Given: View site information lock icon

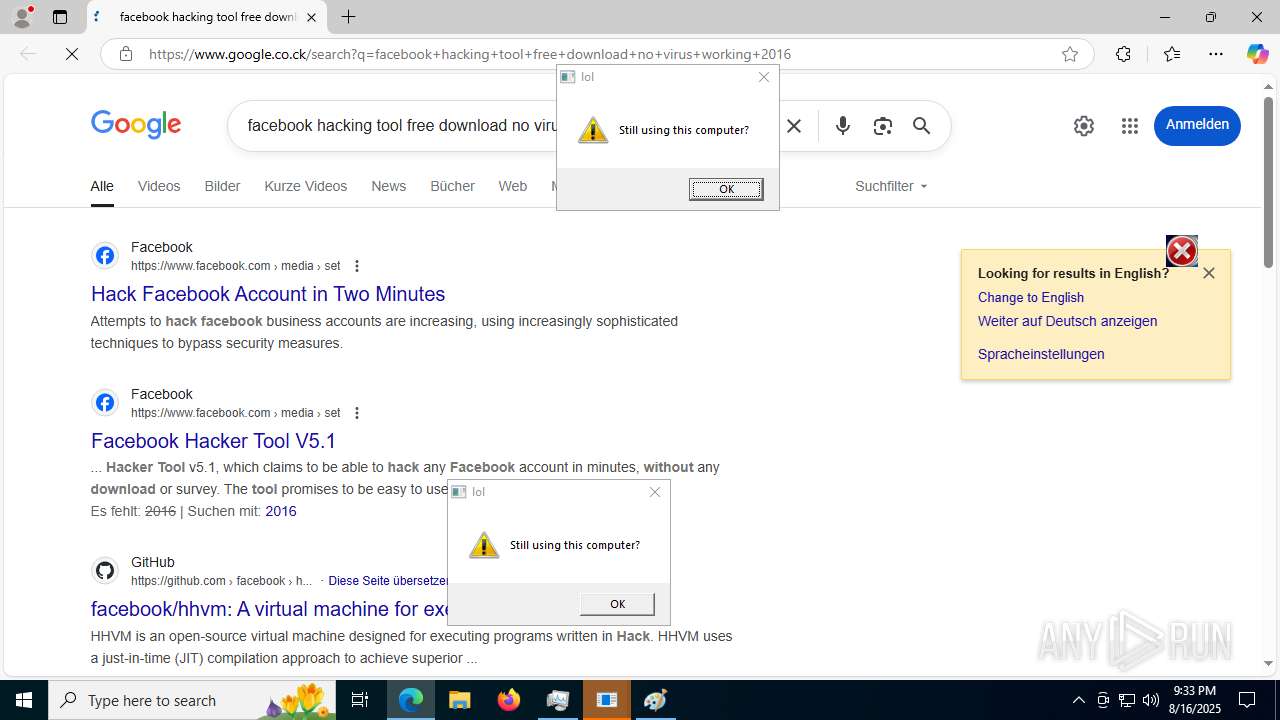Looking at the screenshot, I should click(125, 54).
